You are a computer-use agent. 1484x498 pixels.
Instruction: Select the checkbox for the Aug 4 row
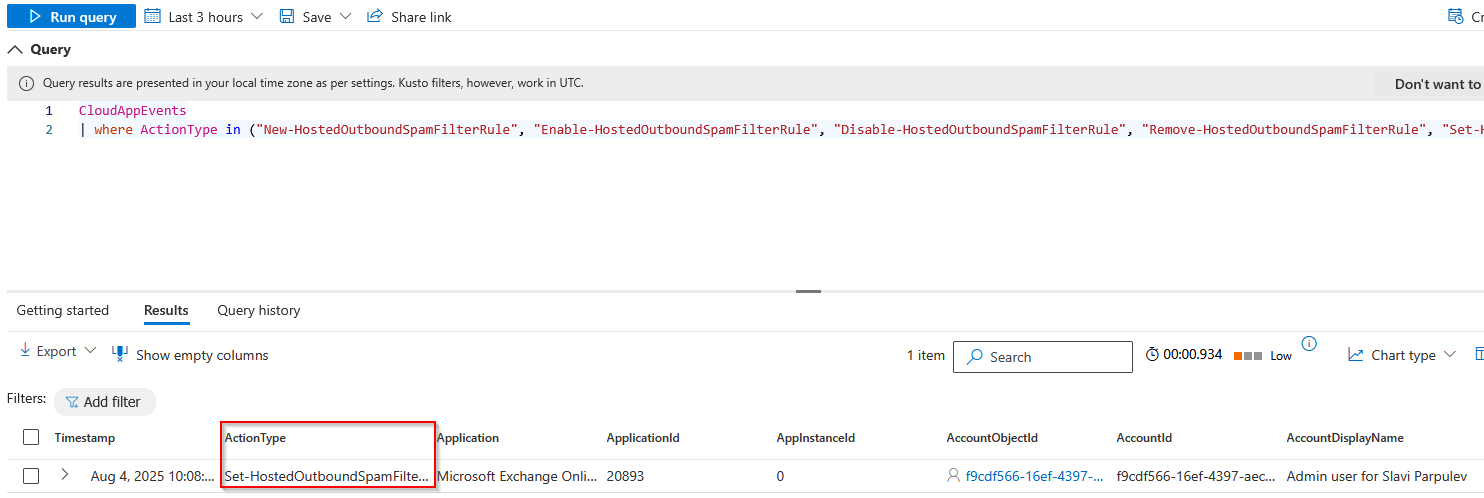point(31,476)
